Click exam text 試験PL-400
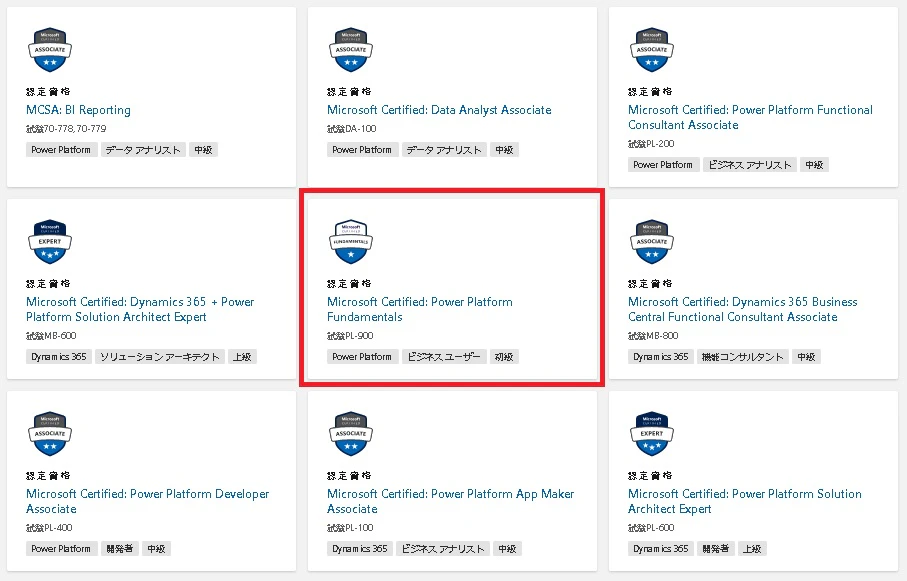Screen dimensions: 907x581 tap(49, 528)
